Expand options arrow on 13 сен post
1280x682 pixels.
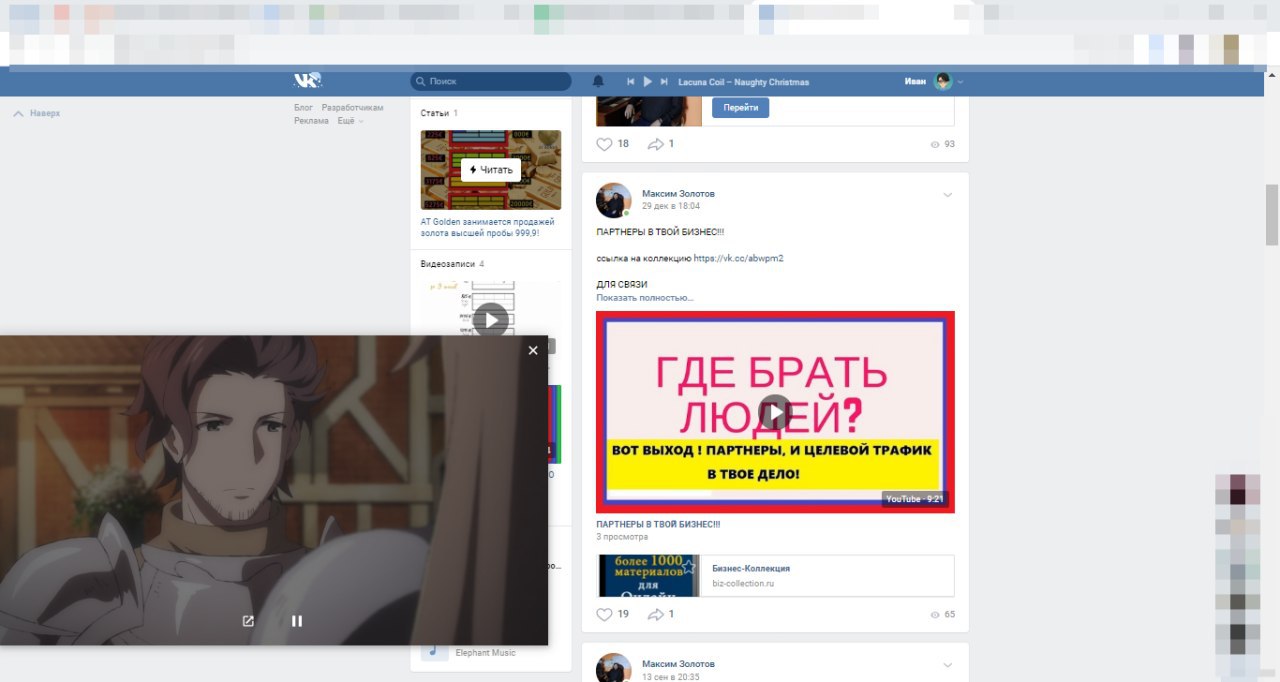click(948, 665)
